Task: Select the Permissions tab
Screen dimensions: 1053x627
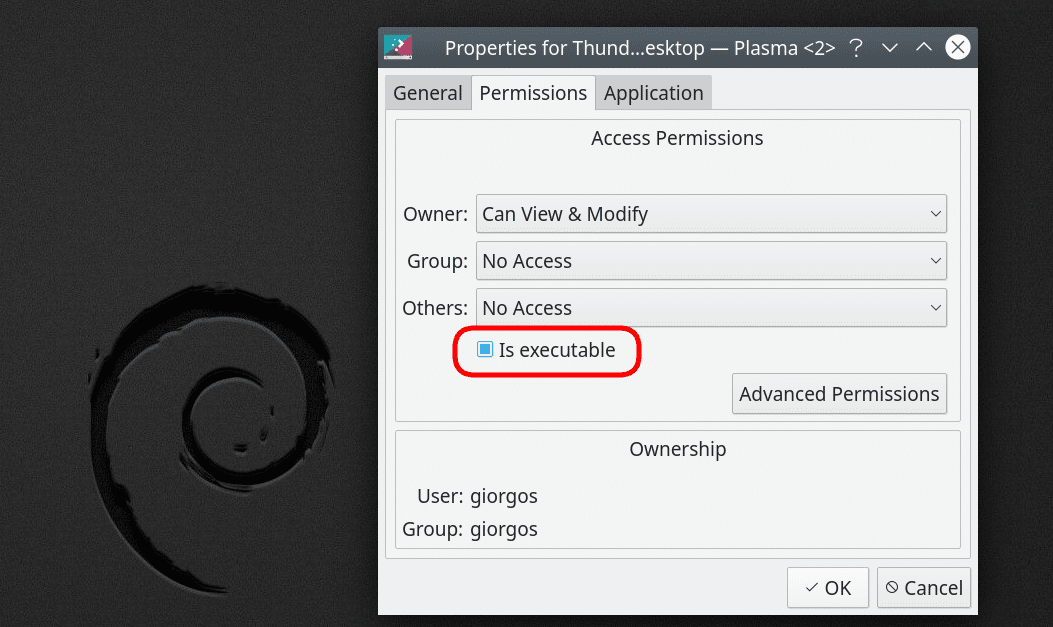Action: [x=533, y=93]
